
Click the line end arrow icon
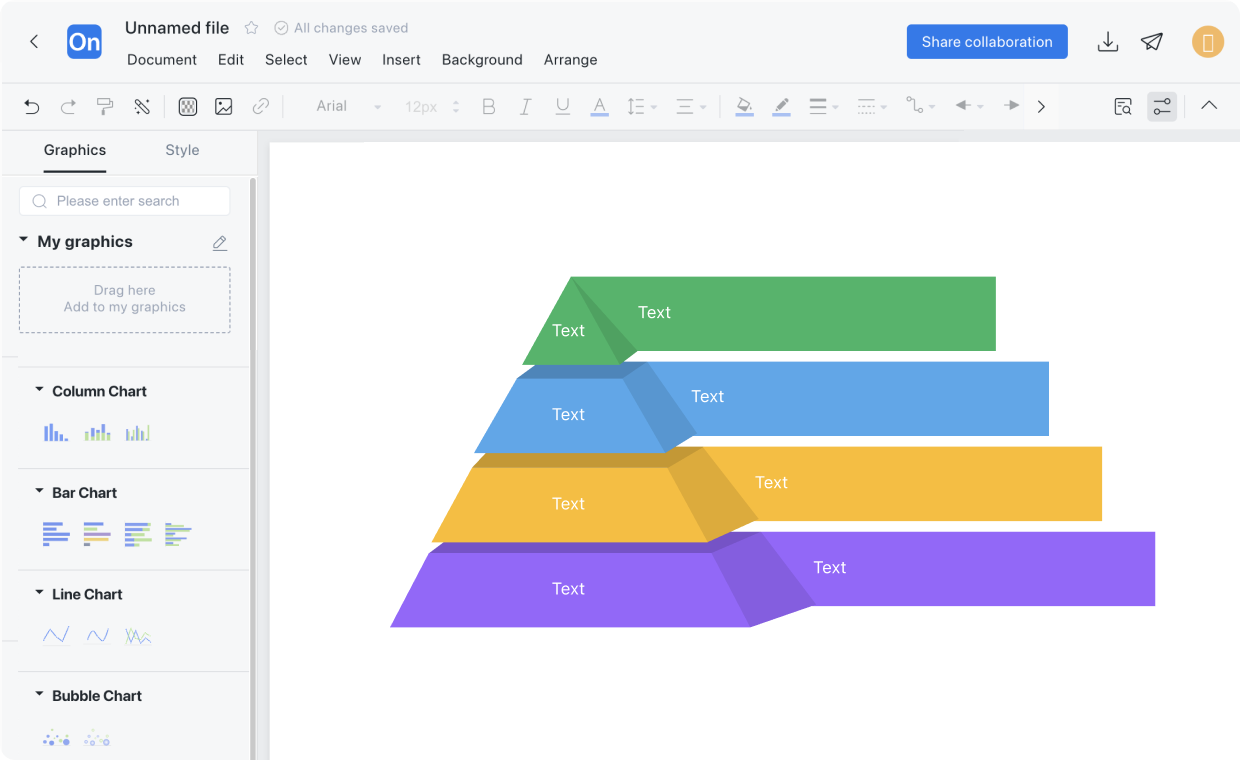1012,106
